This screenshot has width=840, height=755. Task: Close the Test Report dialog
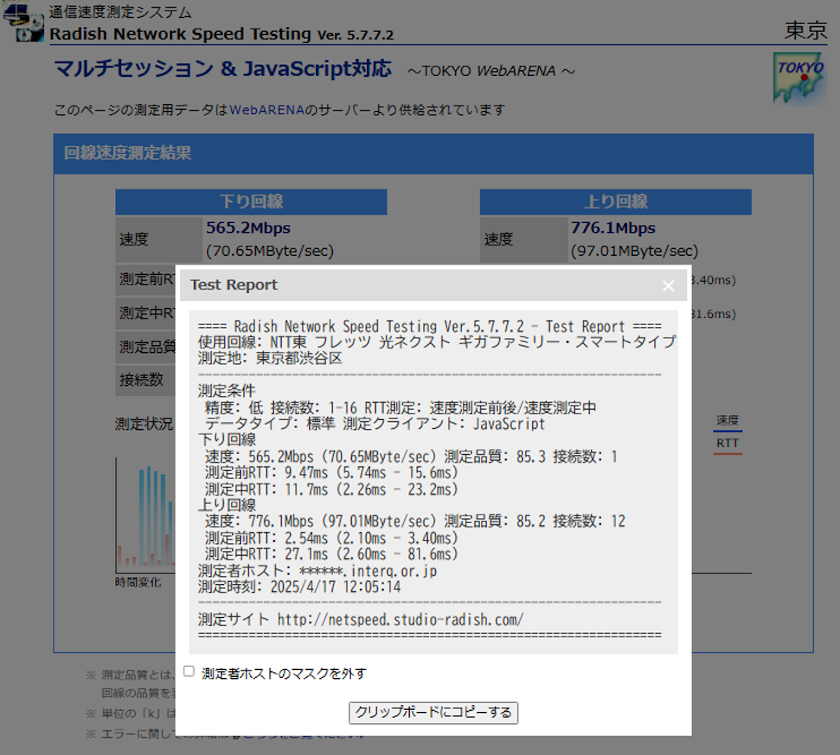[x=668, y=286]
